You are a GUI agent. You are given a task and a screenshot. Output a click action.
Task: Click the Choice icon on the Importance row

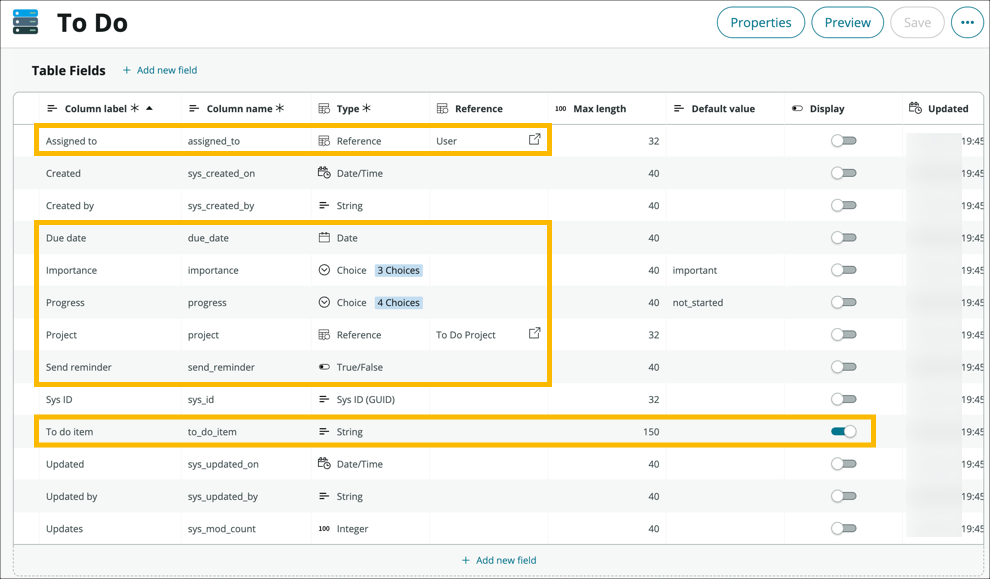point(325,270)
